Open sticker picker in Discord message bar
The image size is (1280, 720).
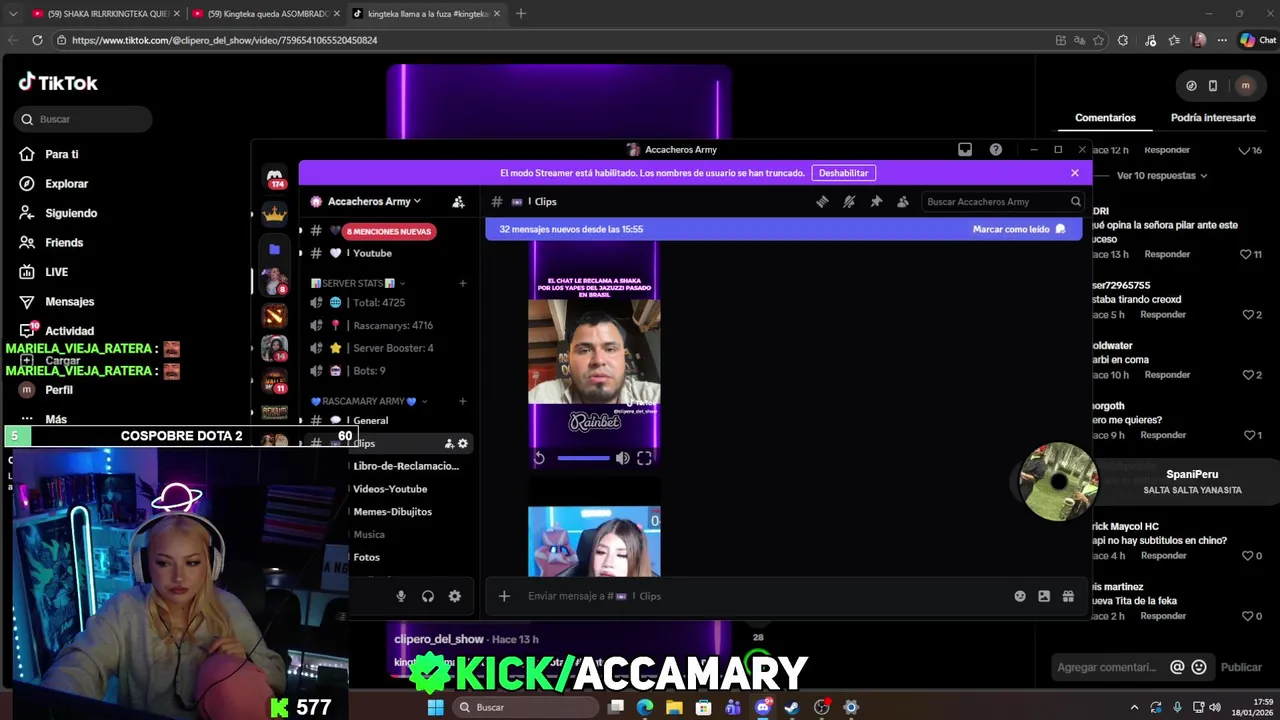(x=1044, y=596)
